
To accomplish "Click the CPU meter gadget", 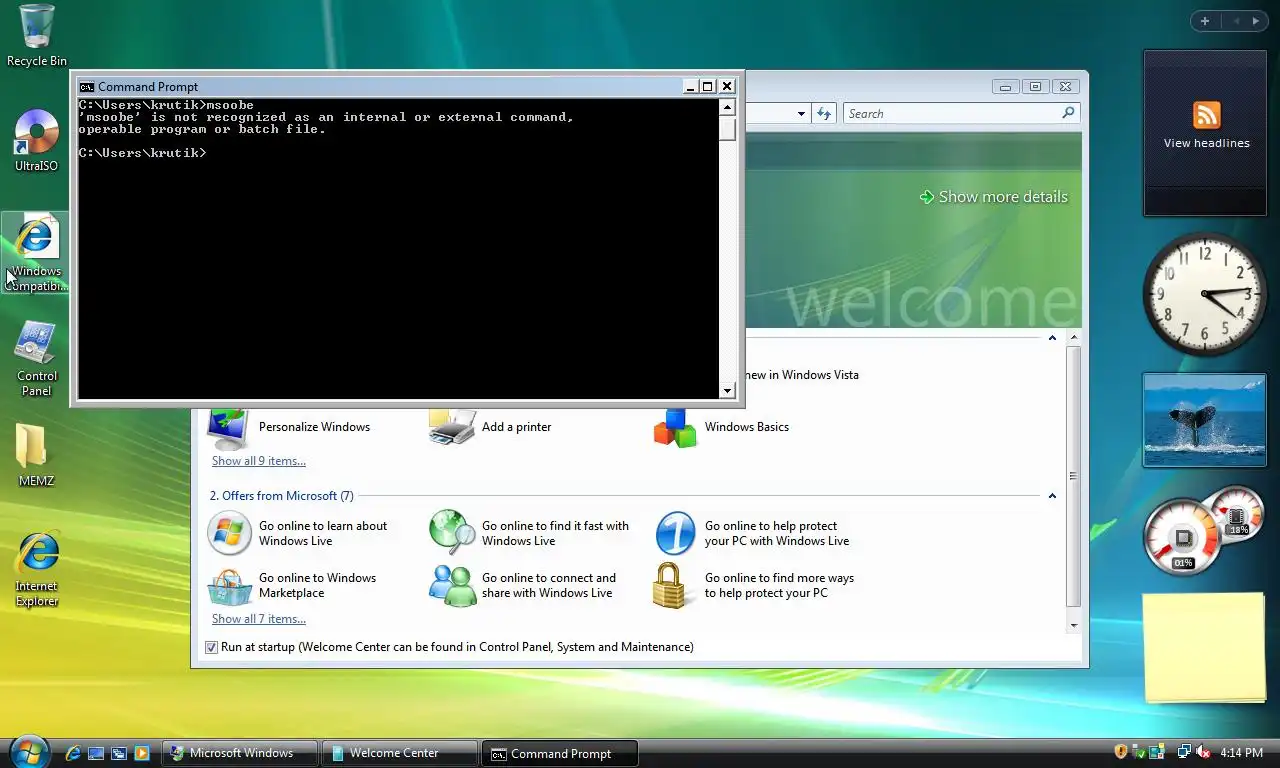I will tap(1204, 531).
